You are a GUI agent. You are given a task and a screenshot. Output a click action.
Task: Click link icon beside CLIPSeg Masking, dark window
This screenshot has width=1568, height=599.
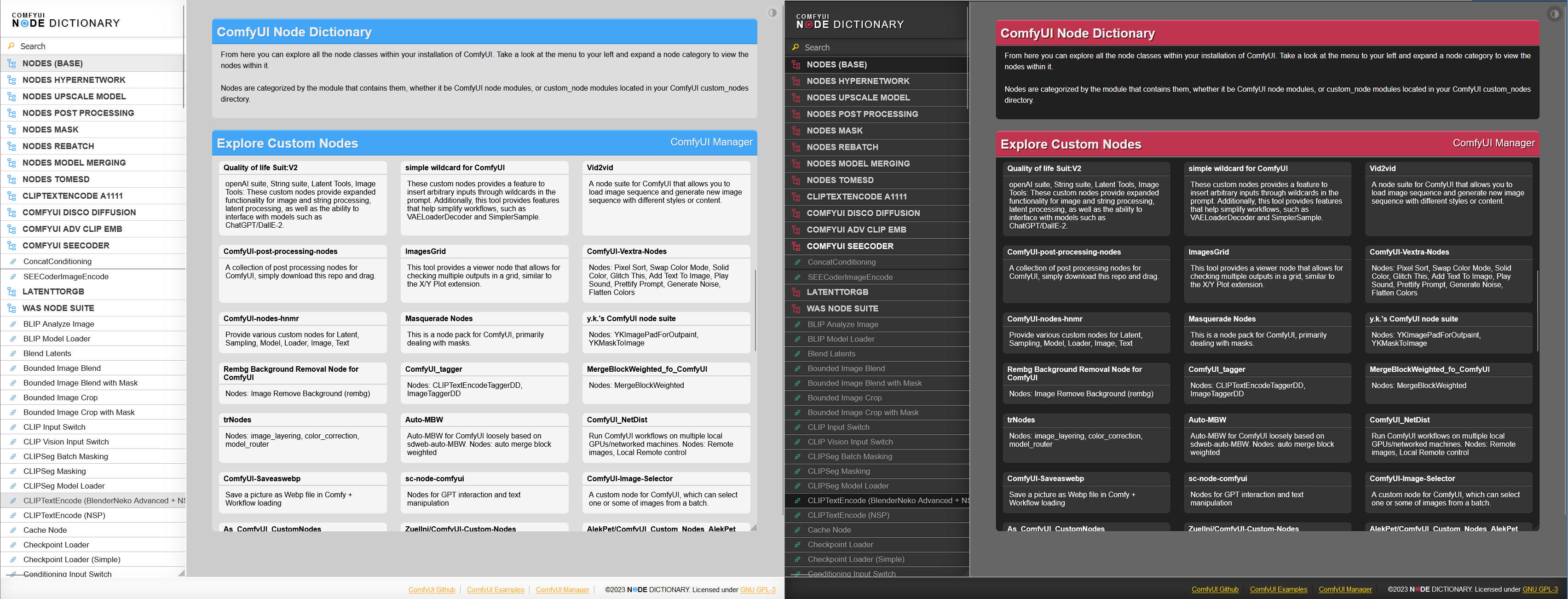tap(797, 471)
